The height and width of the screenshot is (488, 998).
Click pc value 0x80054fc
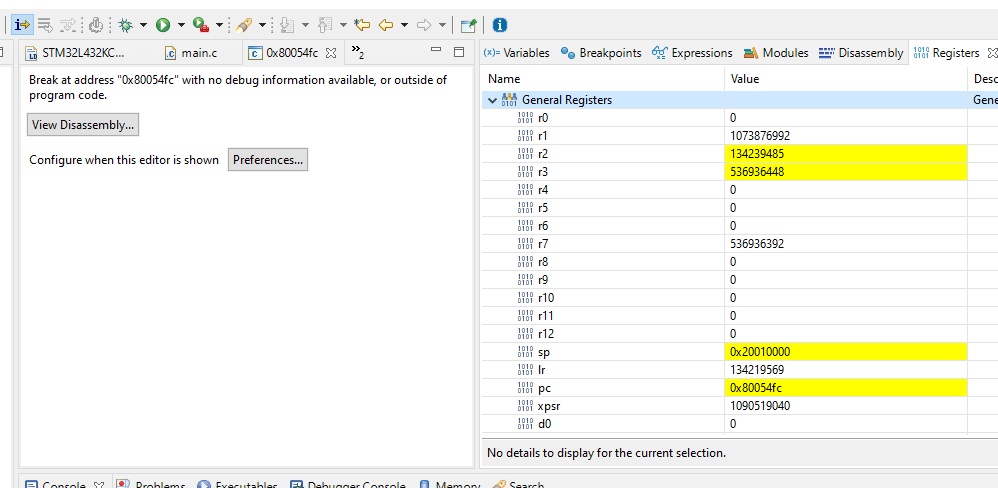[756, 387]
